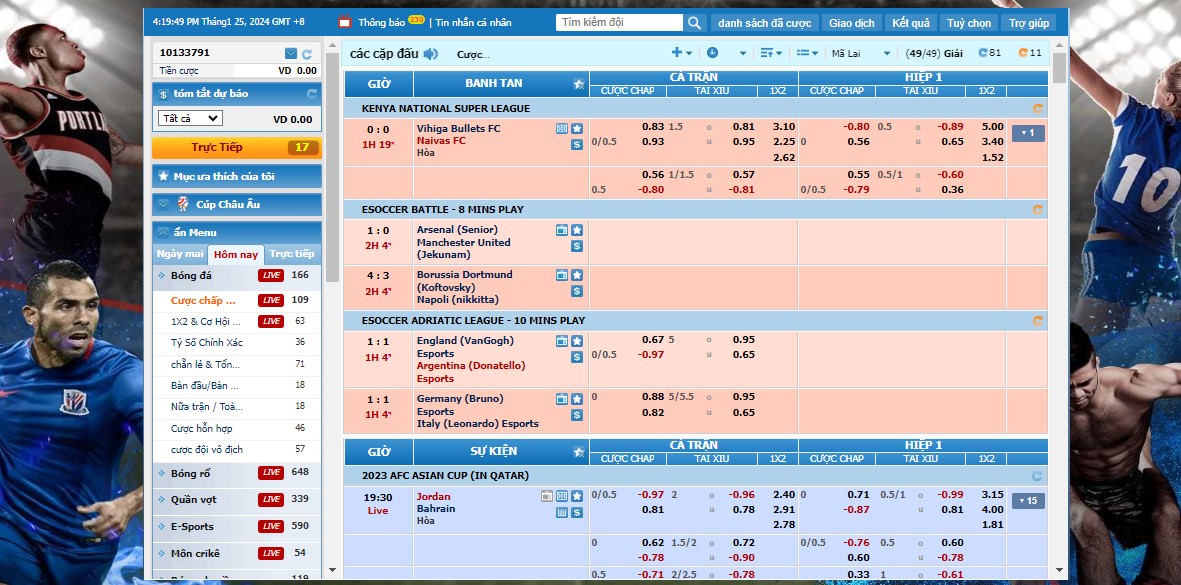Collapse ẩn Menu section

pos(237,233)
